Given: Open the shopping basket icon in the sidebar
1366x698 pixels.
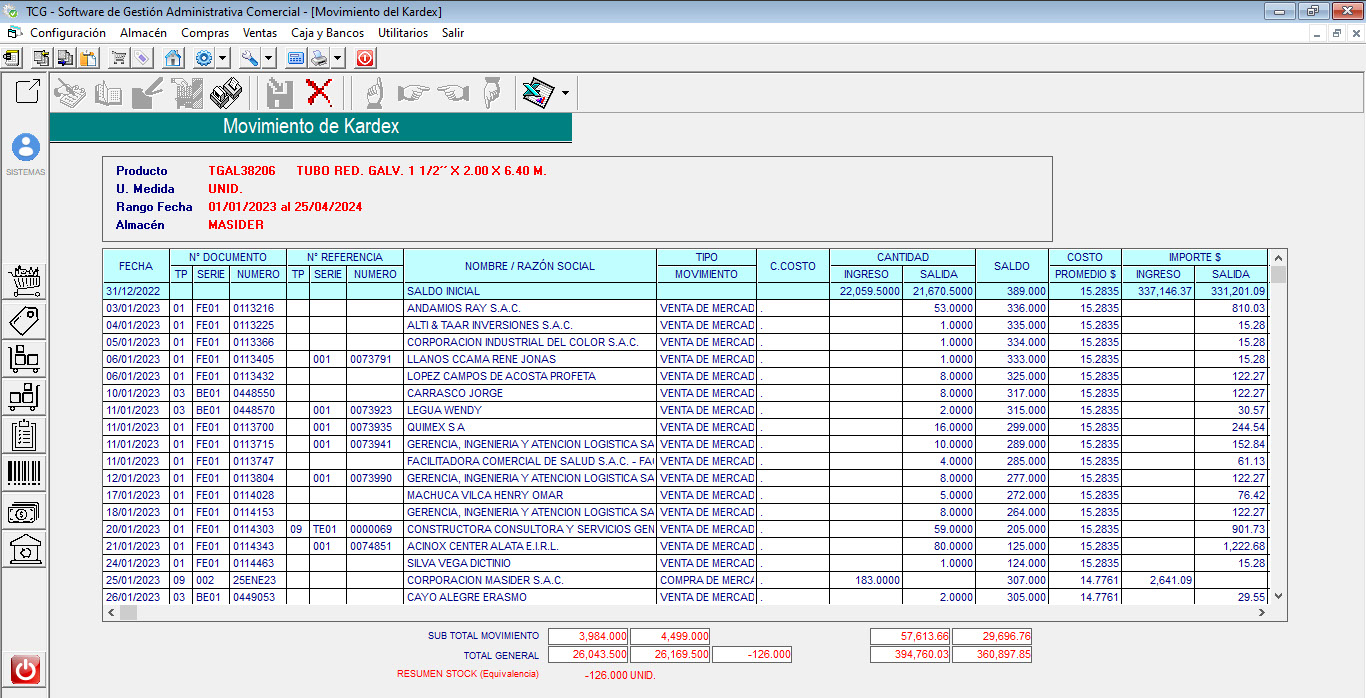Looking at the screenshot, I should tap(24, 282).
